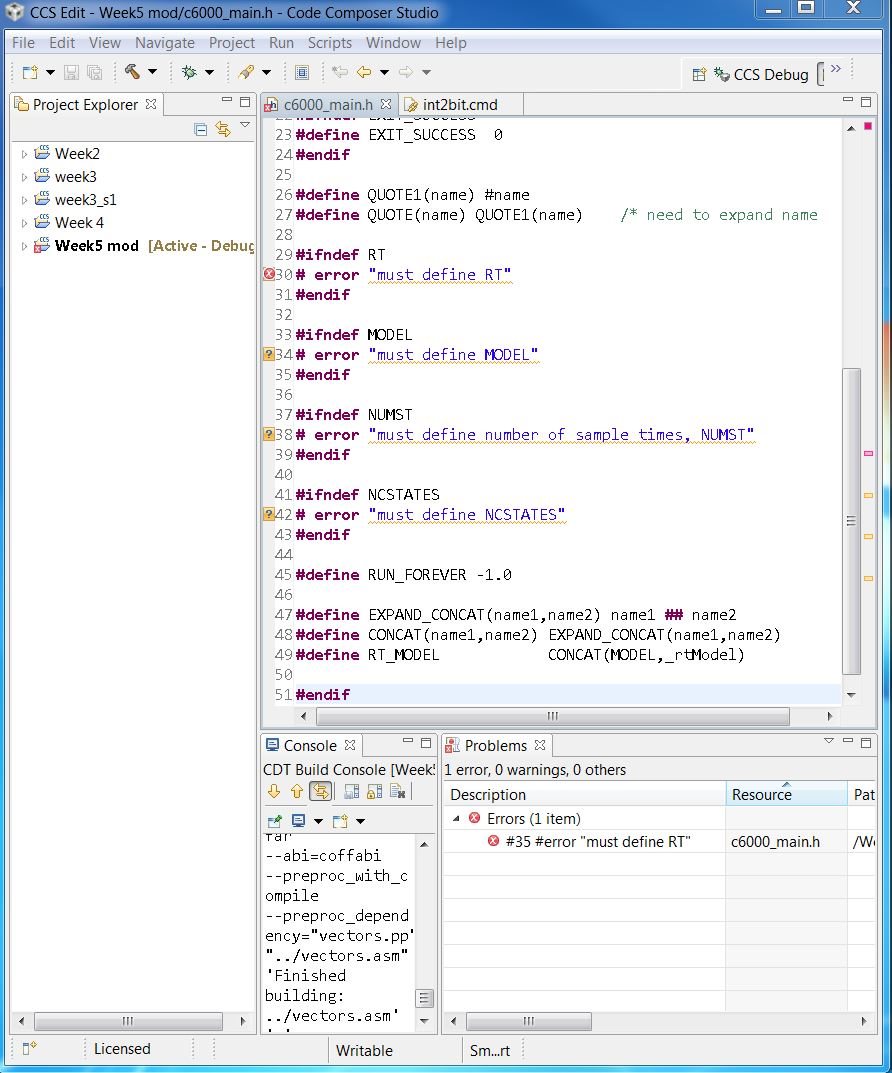Click the Build hammer icon

(x=132, y=71)
